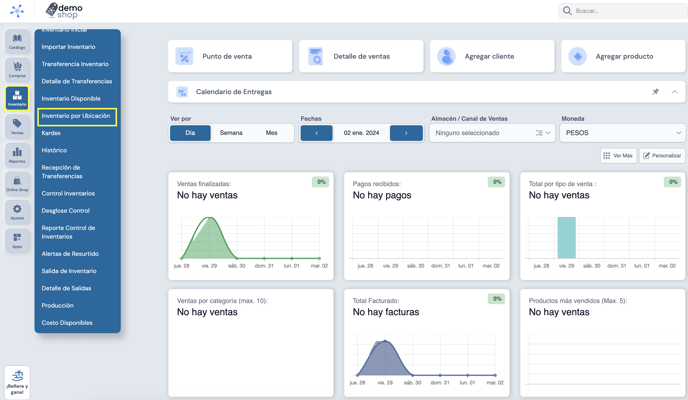Open Punto de venta shortcut
The width and height of the screenshot is (688, 400).
click(x=230, y=57)
